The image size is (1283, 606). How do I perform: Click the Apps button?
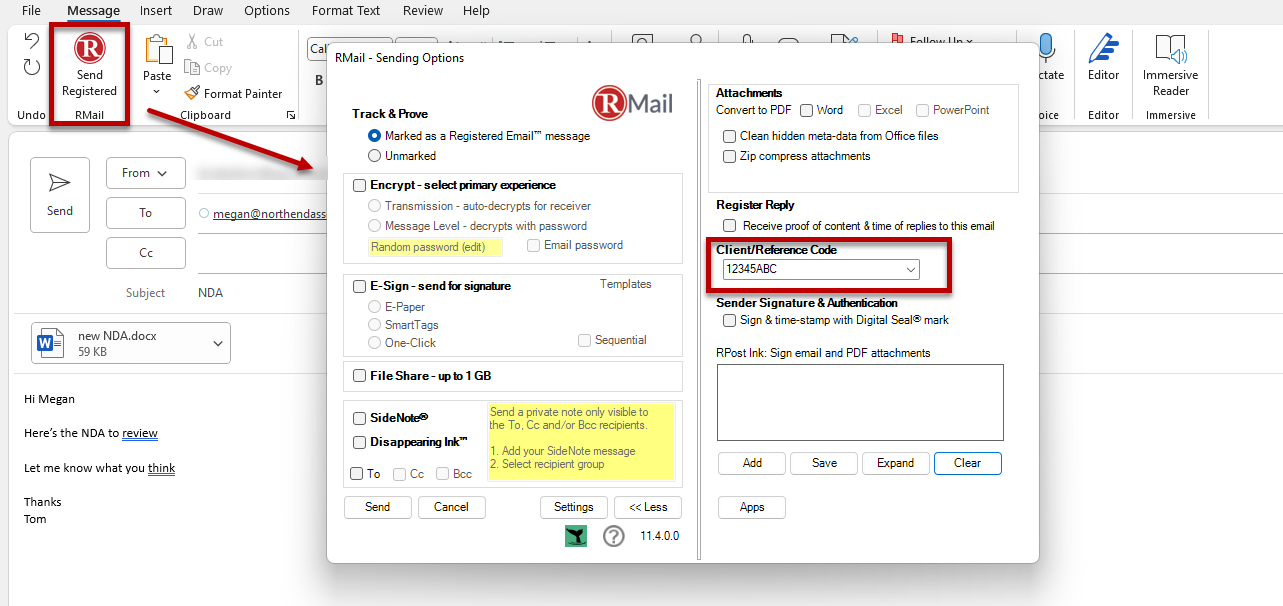(751, 507)
